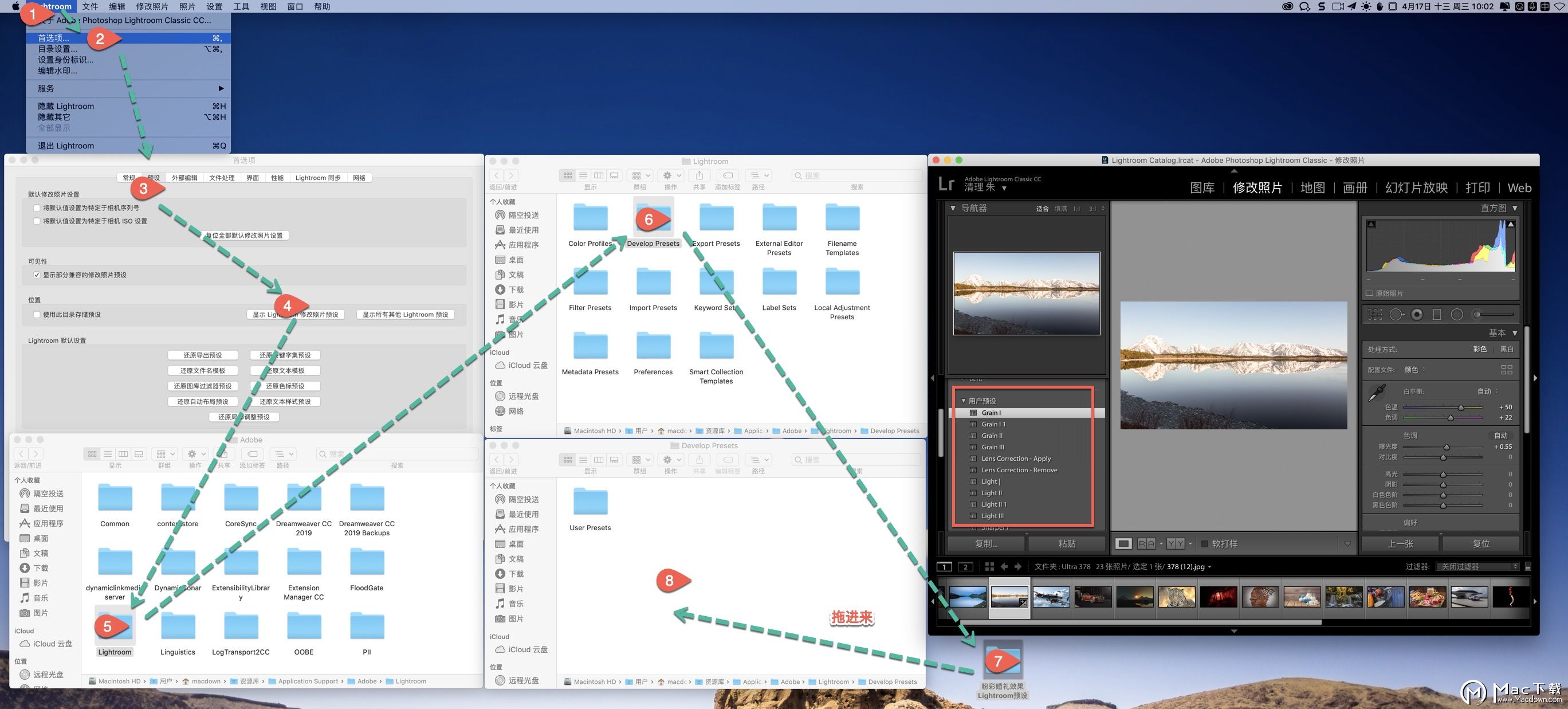This screenshot has height=709, width=1568.
Task: Collapse the 导航器 panel triangle
Action: pyautogui.click(x=953, y=208)
